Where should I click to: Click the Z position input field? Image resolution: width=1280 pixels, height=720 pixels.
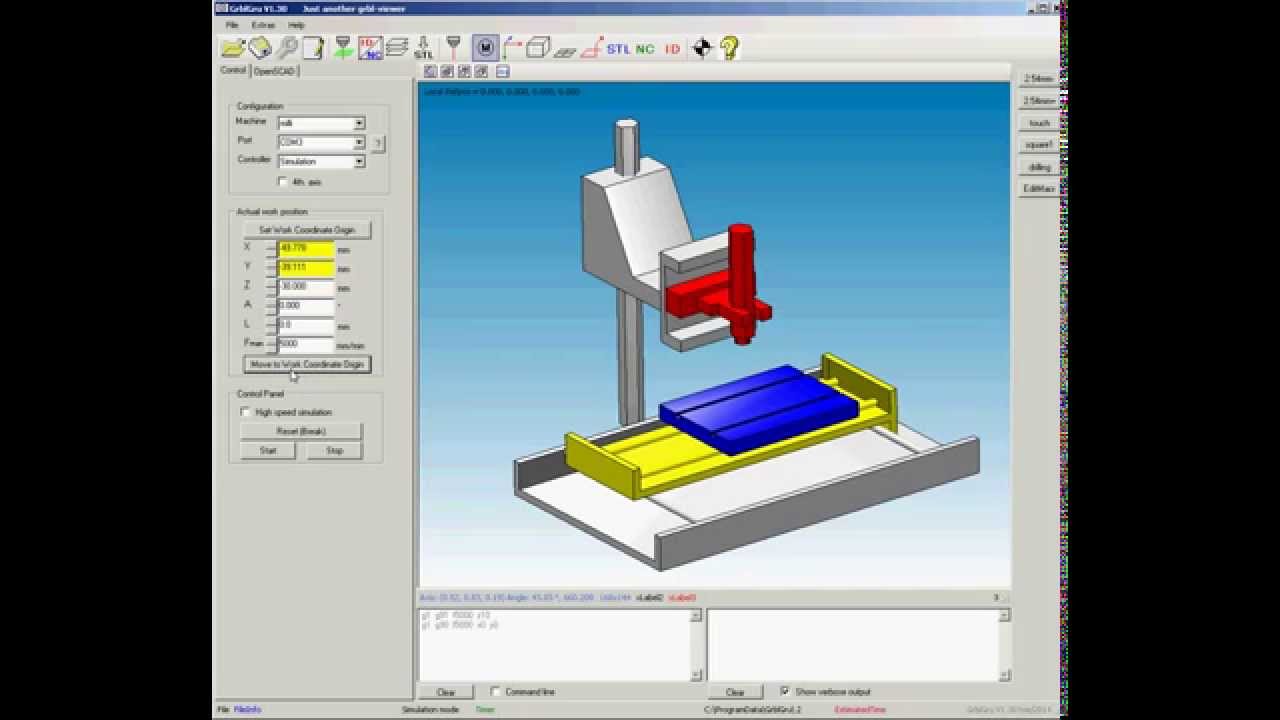point(306,288)
